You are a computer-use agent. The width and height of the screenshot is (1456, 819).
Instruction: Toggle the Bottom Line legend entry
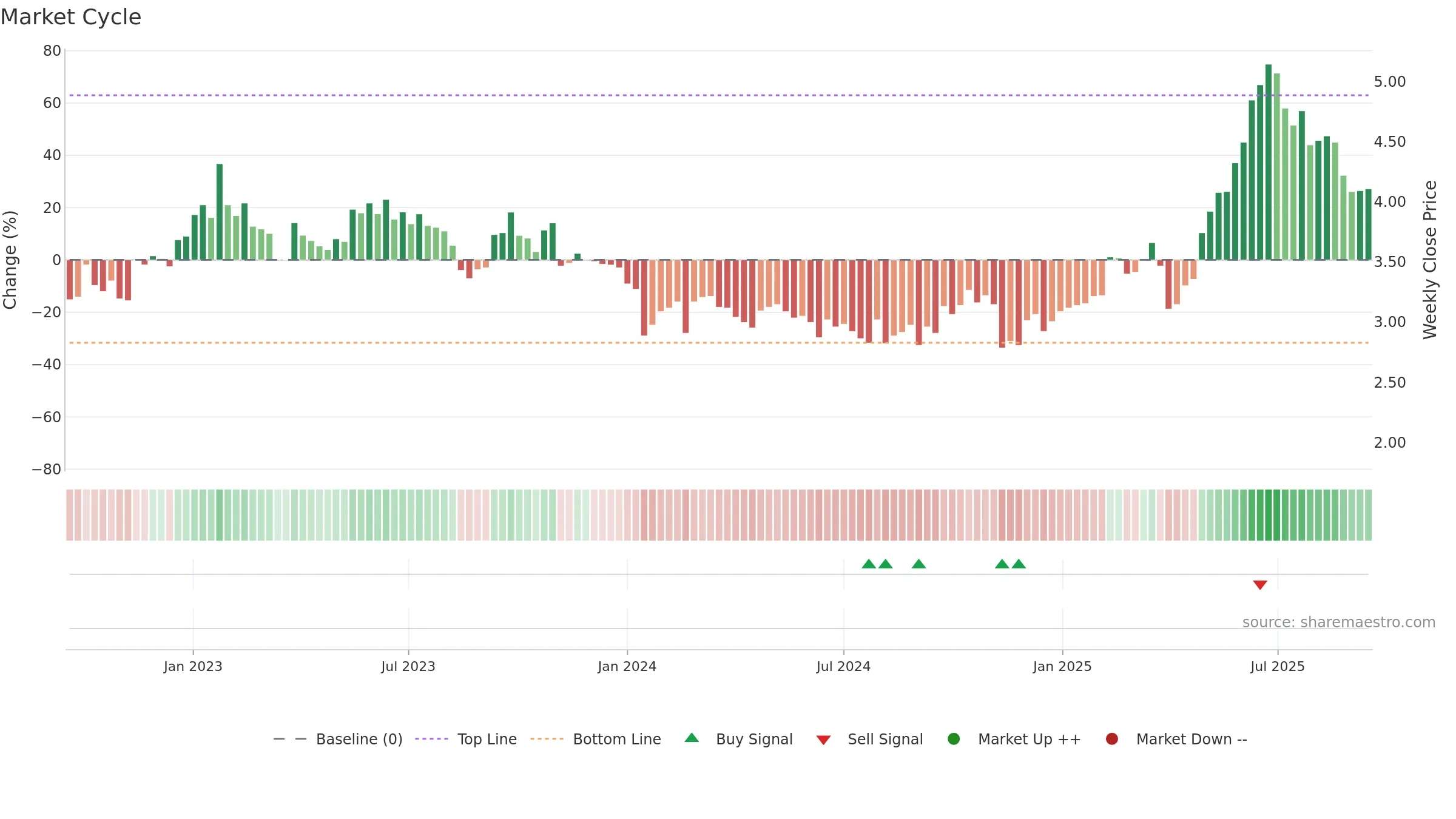[x=596, y=739]
